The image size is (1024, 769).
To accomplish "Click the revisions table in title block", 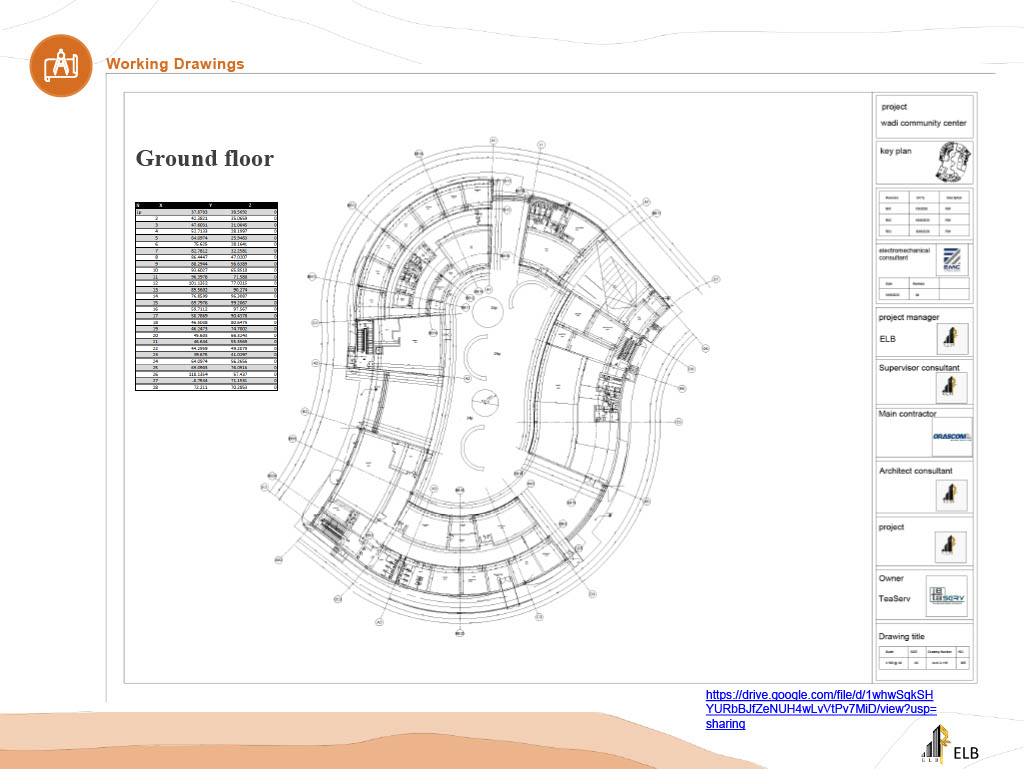I will click(x=924, y=212).
